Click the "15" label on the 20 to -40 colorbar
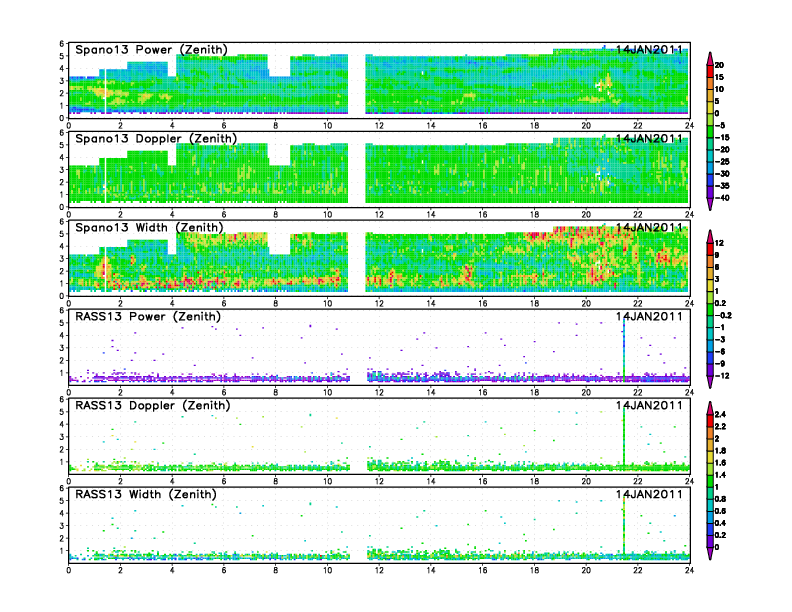This screenshot has width=792, height=612. click(x=719, y=77)
